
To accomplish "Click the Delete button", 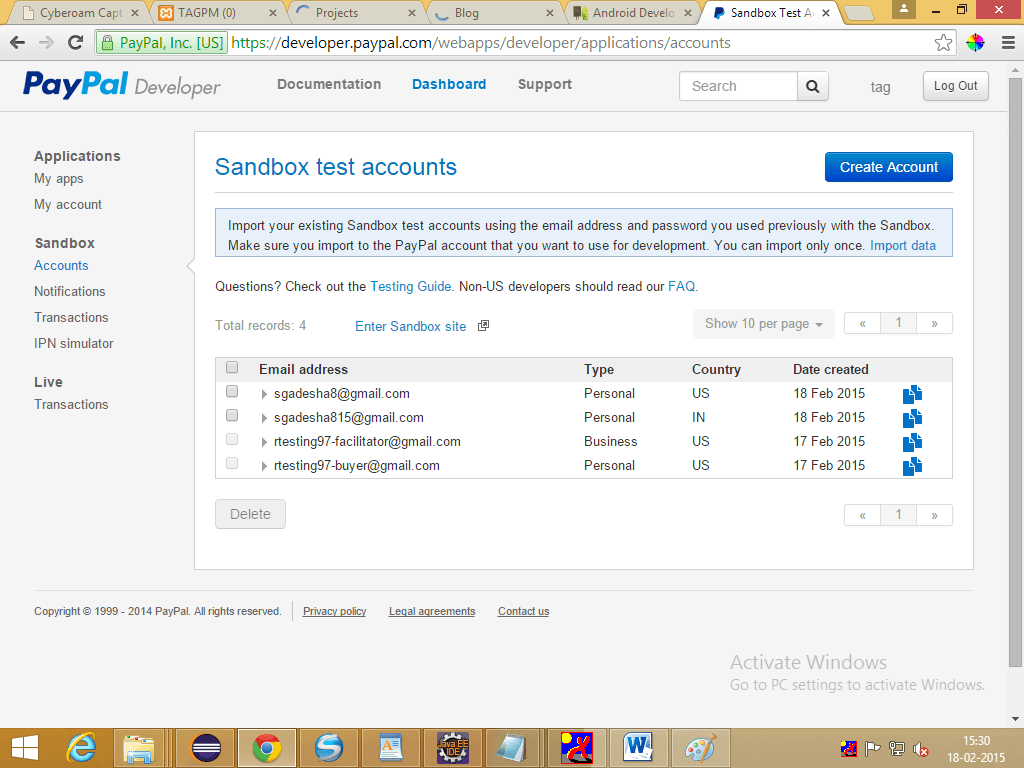I will (250, 514).
